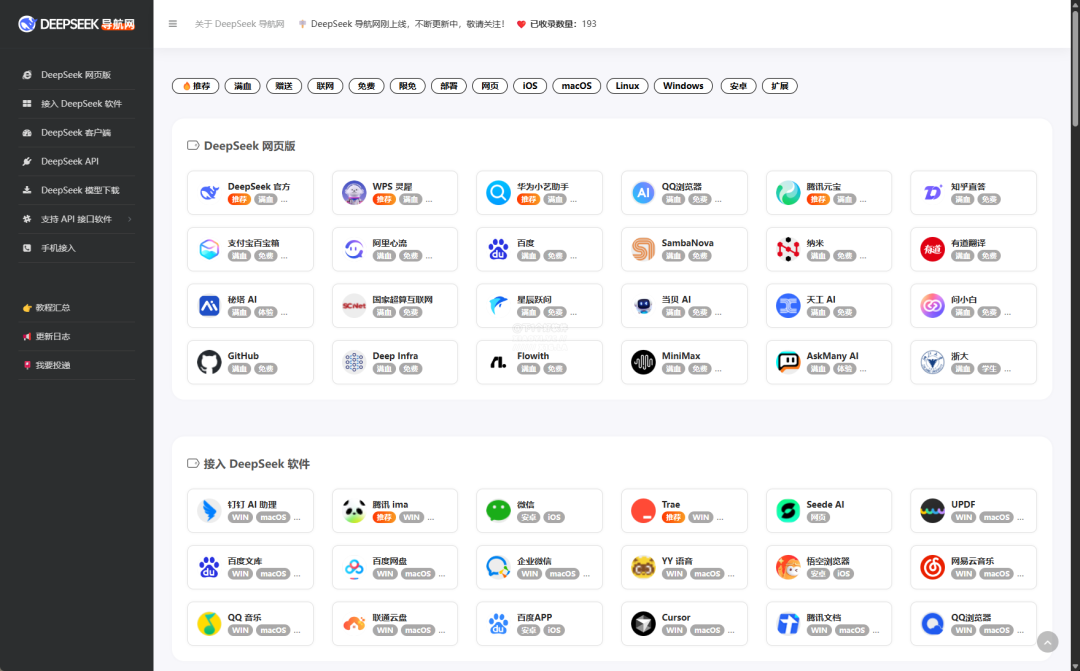Open the 知乎直答 icon
Image resolution: width=1080 pixels, height=671 pixels.
click(x=933, y=192)
